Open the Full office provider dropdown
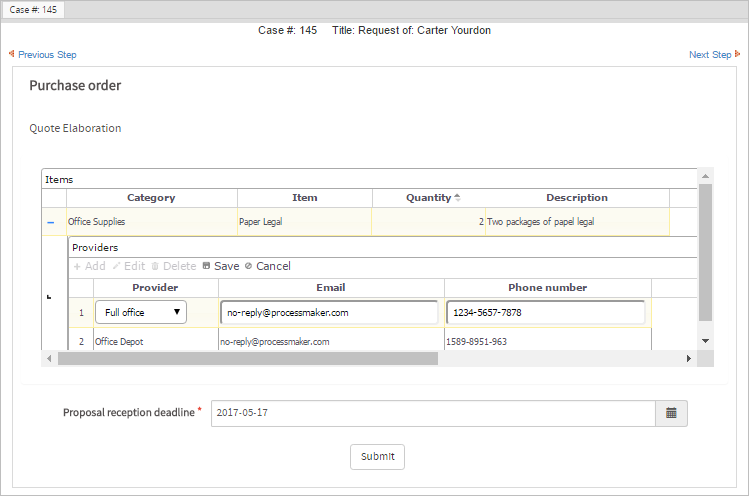The width and height of the screenshot is (749, 496). [x=141, y=312]
